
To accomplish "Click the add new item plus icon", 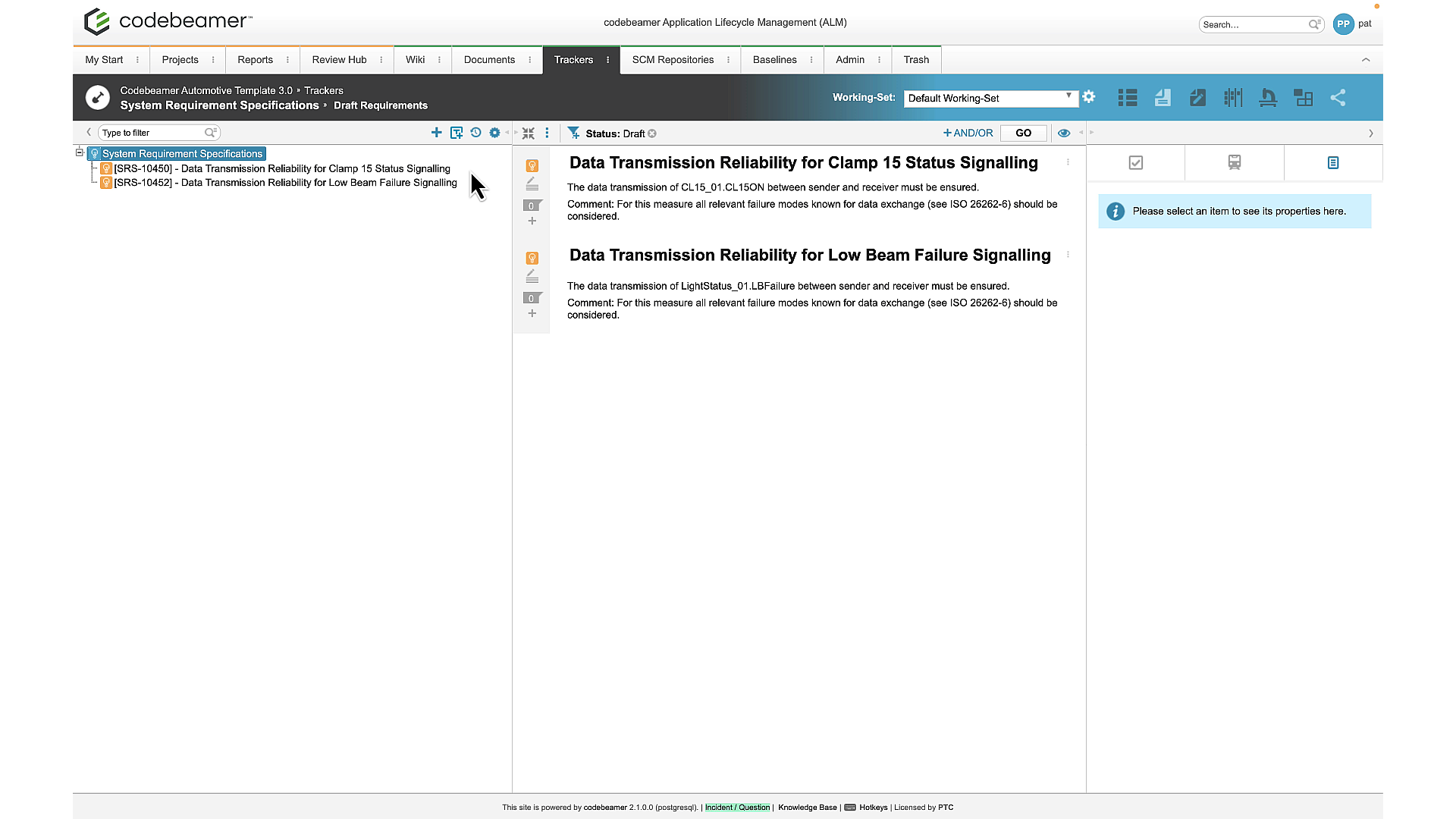I will tap(437, 132).
